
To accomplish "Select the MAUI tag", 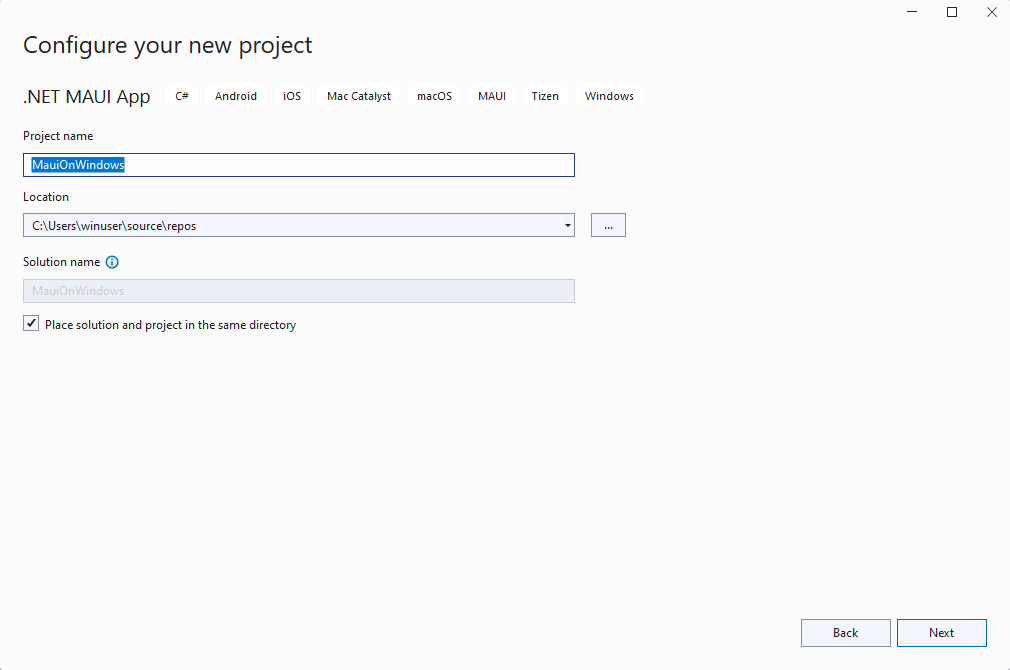I will pyautogui.click(x=492, y=96).
